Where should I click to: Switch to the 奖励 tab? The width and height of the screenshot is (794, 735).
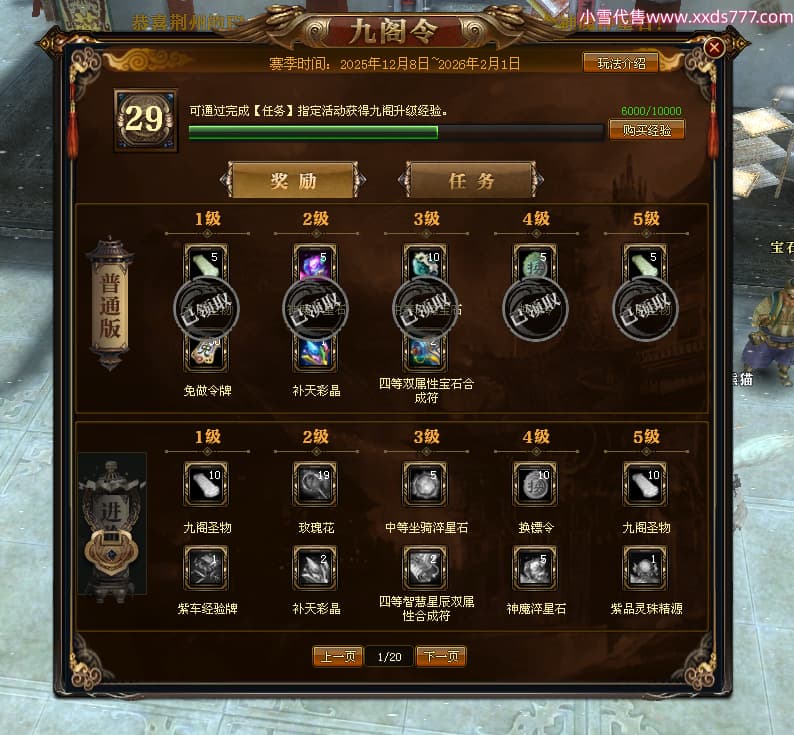[293, 180]
